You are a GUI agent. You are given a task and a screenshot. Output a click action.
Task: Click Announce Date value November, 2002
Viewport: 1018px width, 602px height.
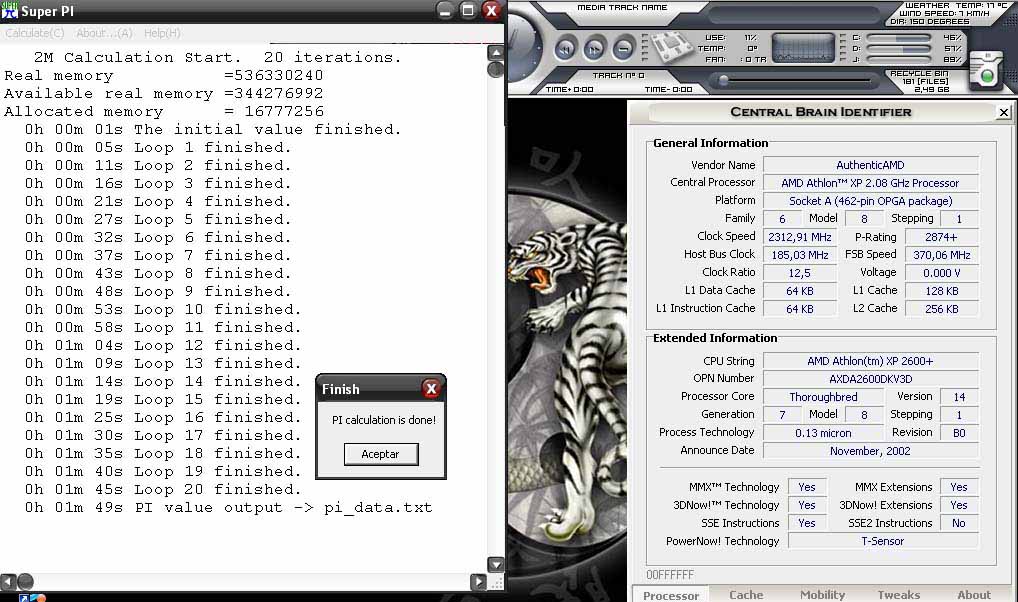tap(871, 451)
